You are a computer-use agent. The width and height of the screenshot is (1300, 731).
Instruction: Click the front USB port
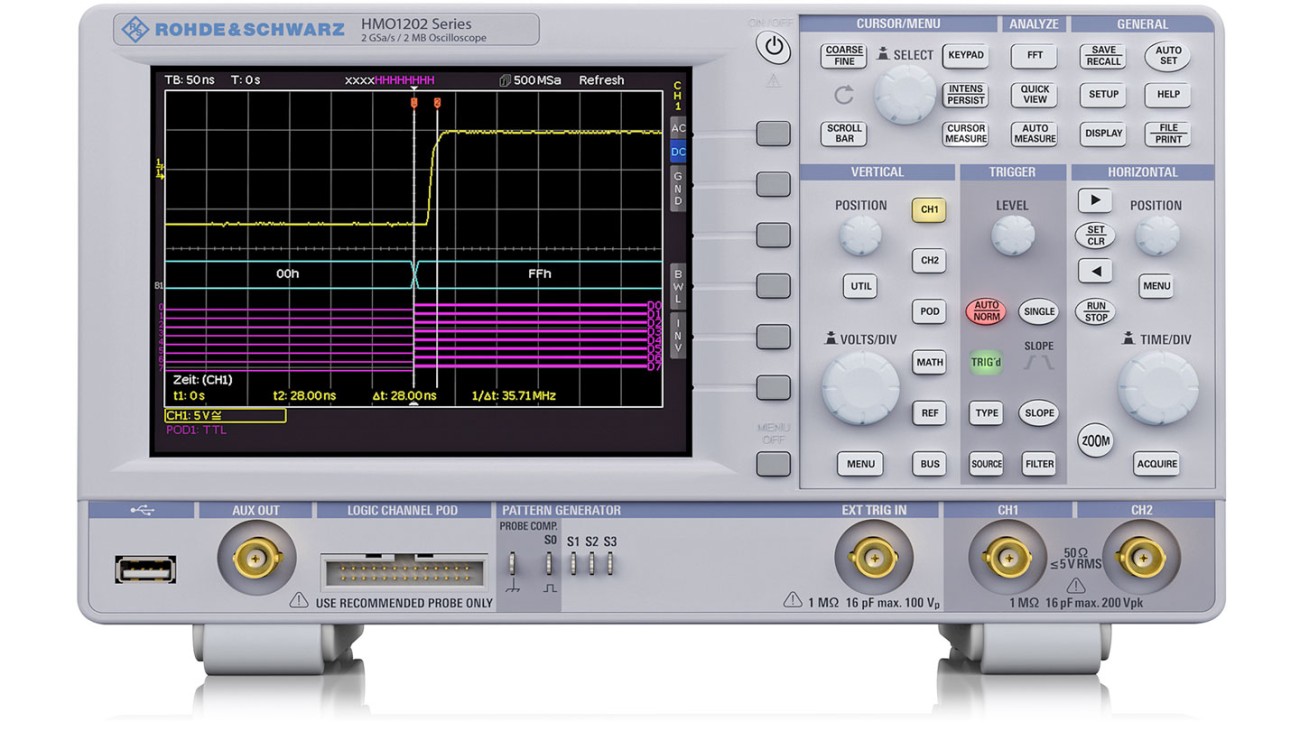tap(145, 570)
